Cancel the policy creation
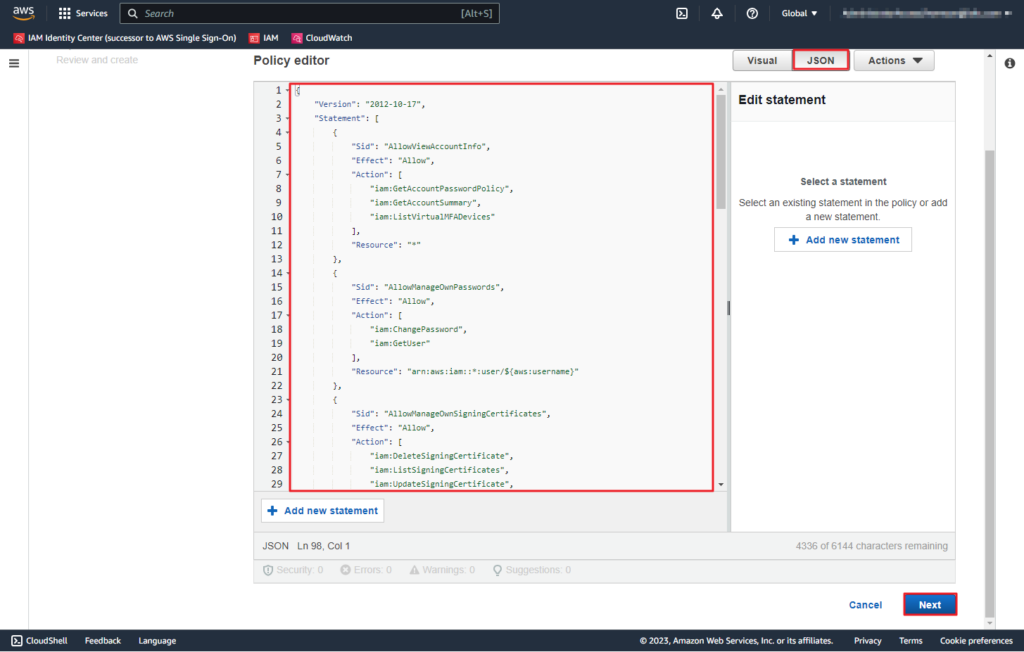Screen dimensions: 1024x652 point(865,605)
